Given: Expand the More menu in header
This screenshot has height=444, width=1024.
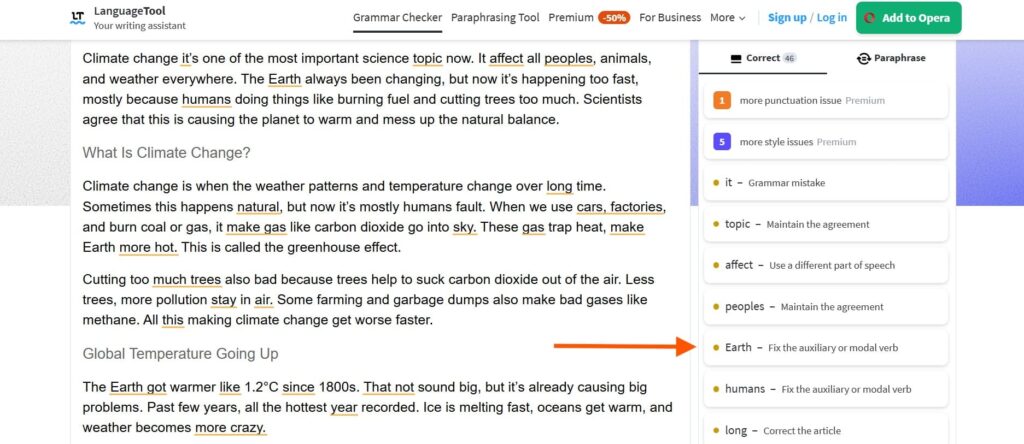Looking at the screenshot, I should click(x=728, y=18).
